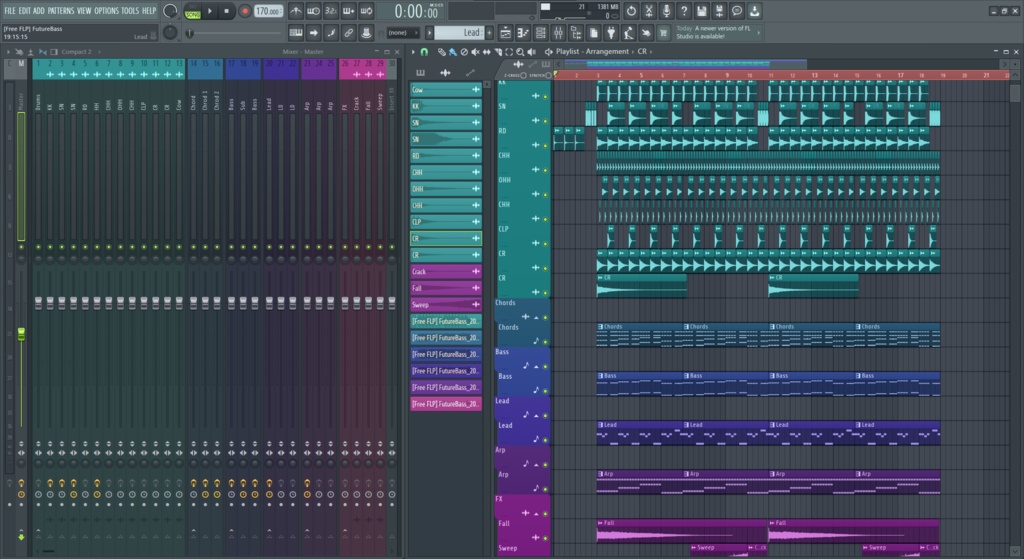Toggle the PAT/SONG mode switch

[x=193, y=11]
